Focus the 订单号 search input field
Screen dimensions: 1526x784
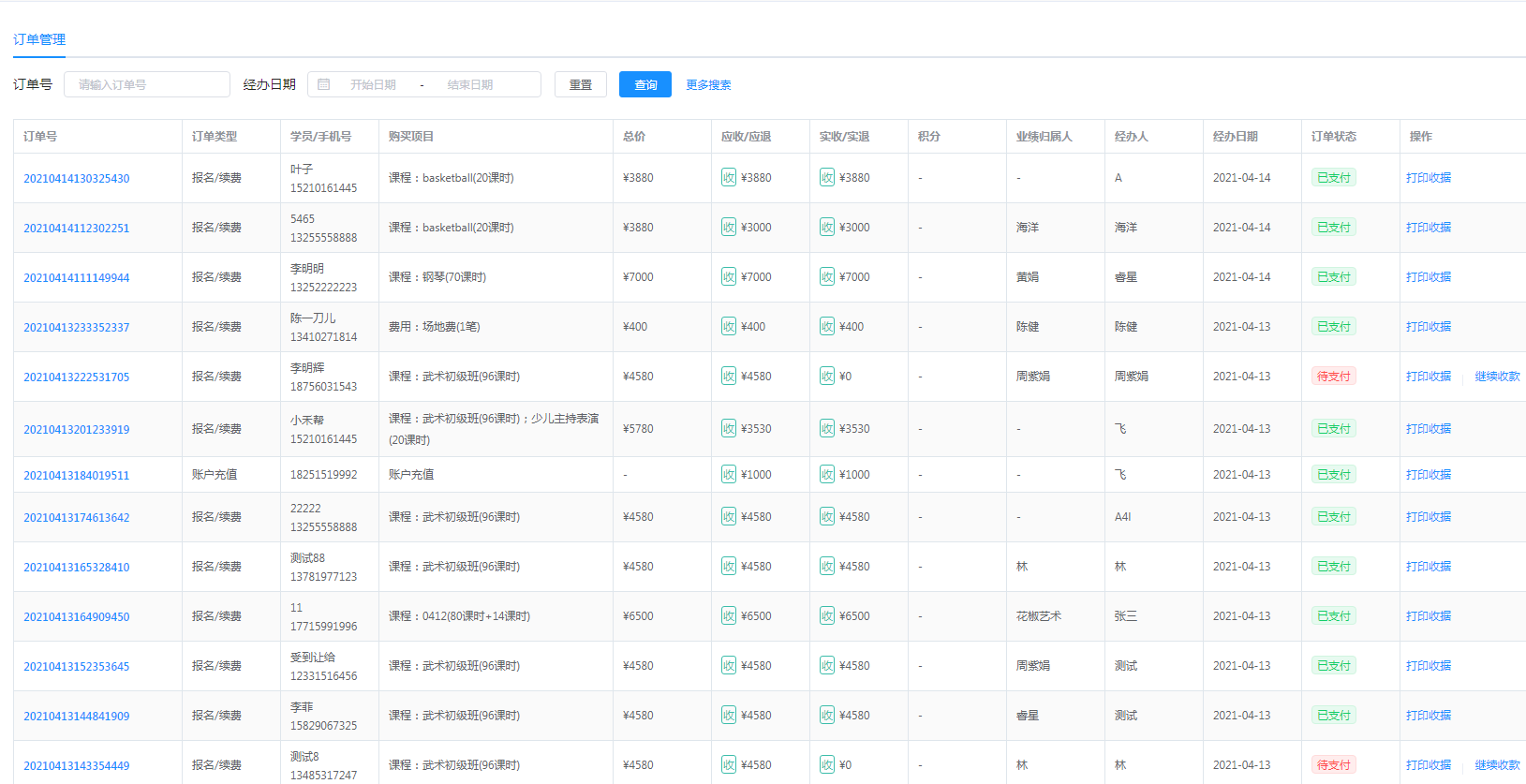click(x=147, y=84)
